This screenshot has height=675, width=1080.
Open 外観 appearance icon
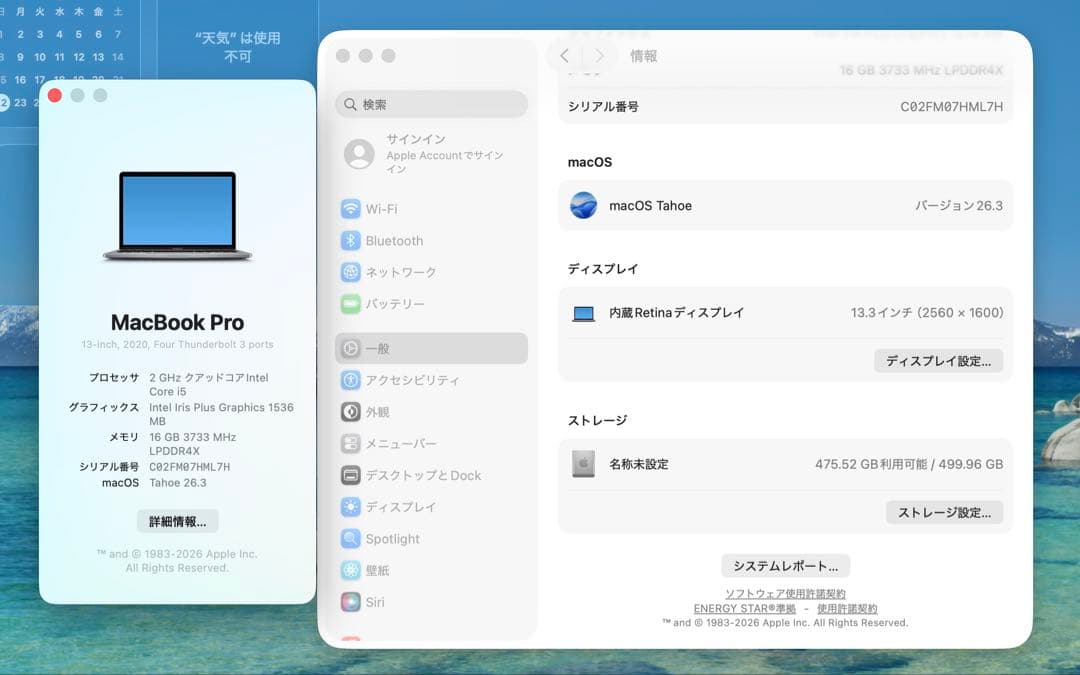[x=351, y=412]
